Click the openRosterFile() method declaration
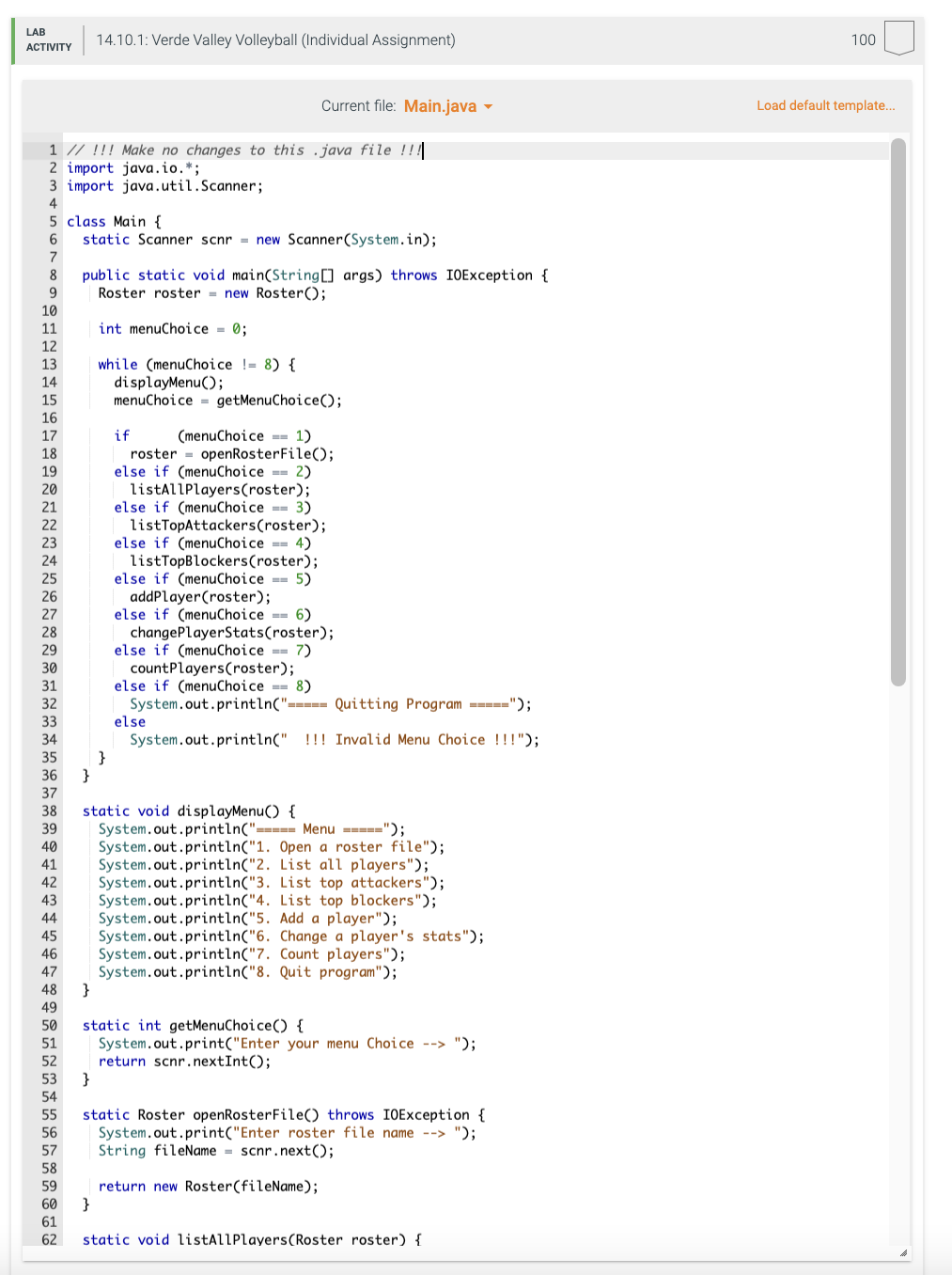The image size is (952, 1275). pos(256,1114)
